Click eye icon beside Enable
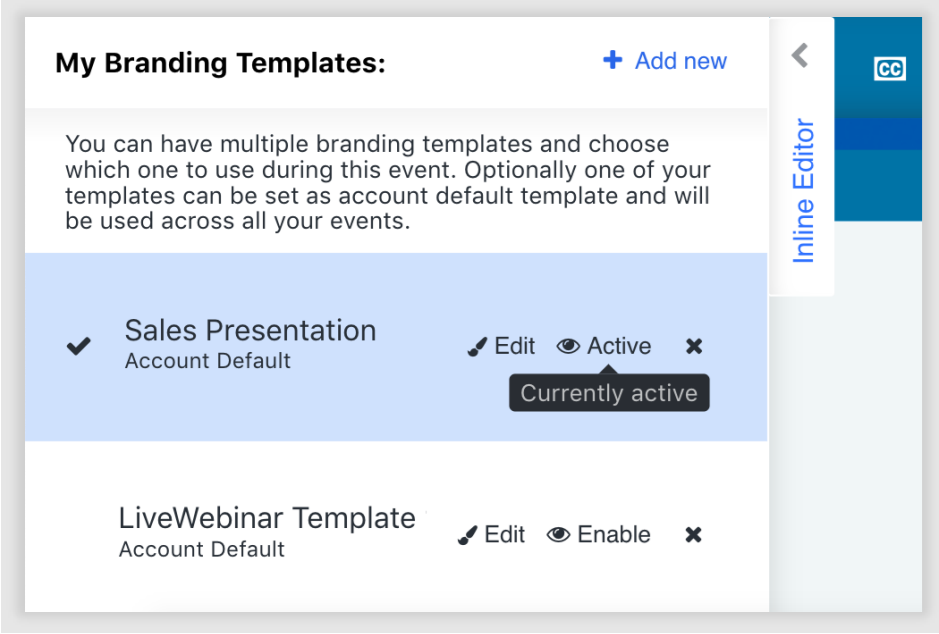939x634 pixels. 558,535
